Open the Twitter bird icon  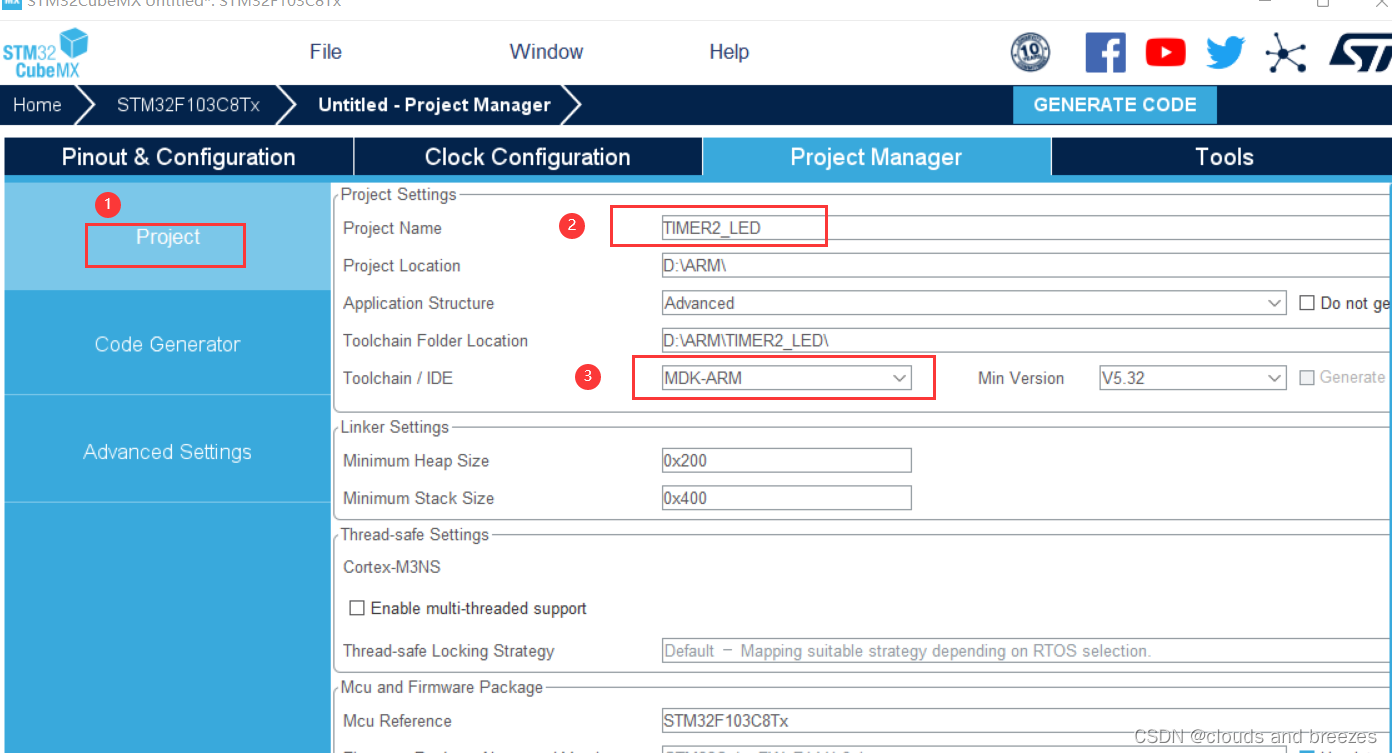[1225, 52]
